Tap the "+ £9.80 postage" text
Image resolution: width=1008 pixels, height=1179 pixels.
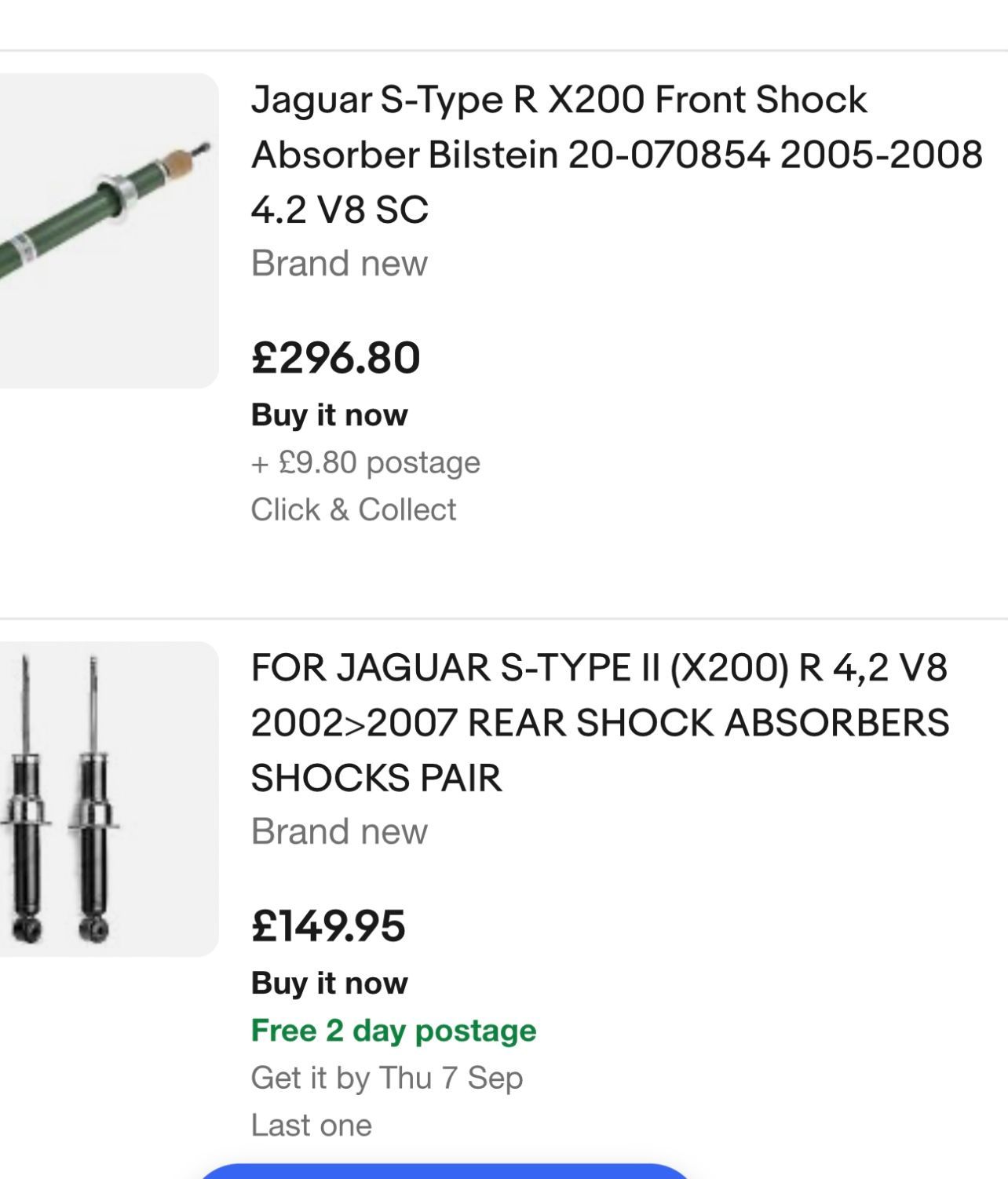365,462
